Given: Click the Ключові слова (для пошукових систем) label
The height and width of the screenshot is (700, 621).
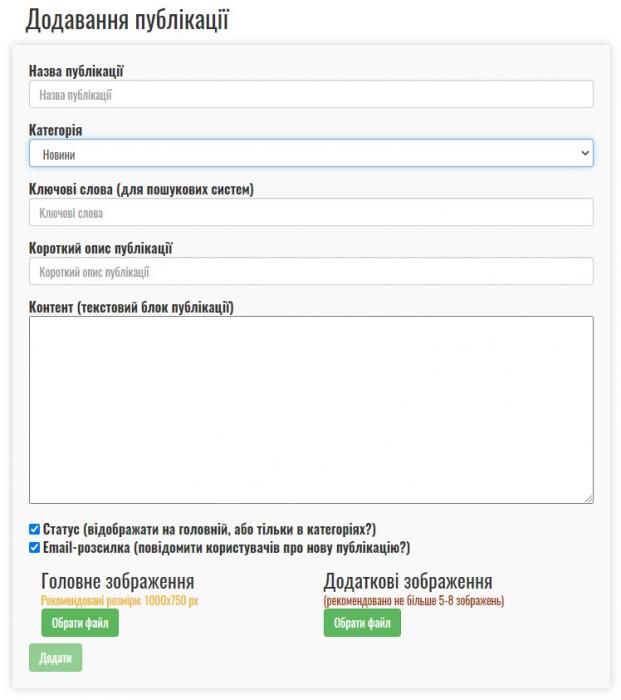Looking at the screenshot, I should click(141, 189).
